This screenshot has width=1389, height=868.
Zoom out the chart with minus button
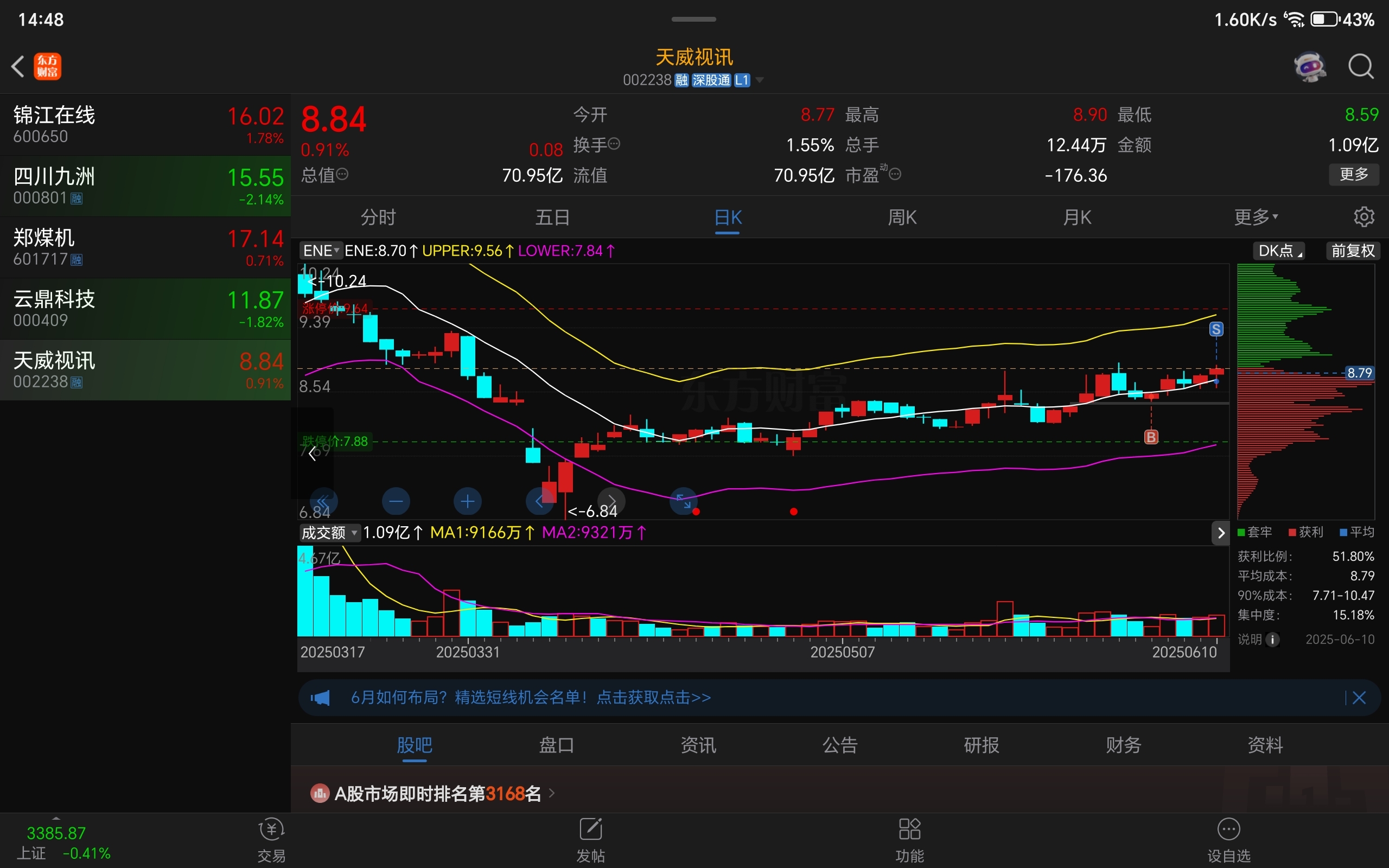pyautogui.click(x=396, y=502)
